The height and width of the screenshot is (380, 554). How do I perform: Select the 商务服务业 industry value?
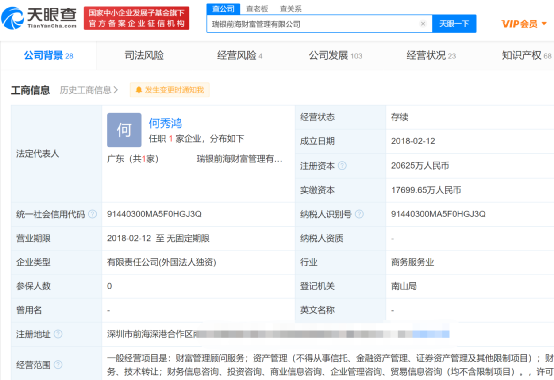click(x=412, y=262)
